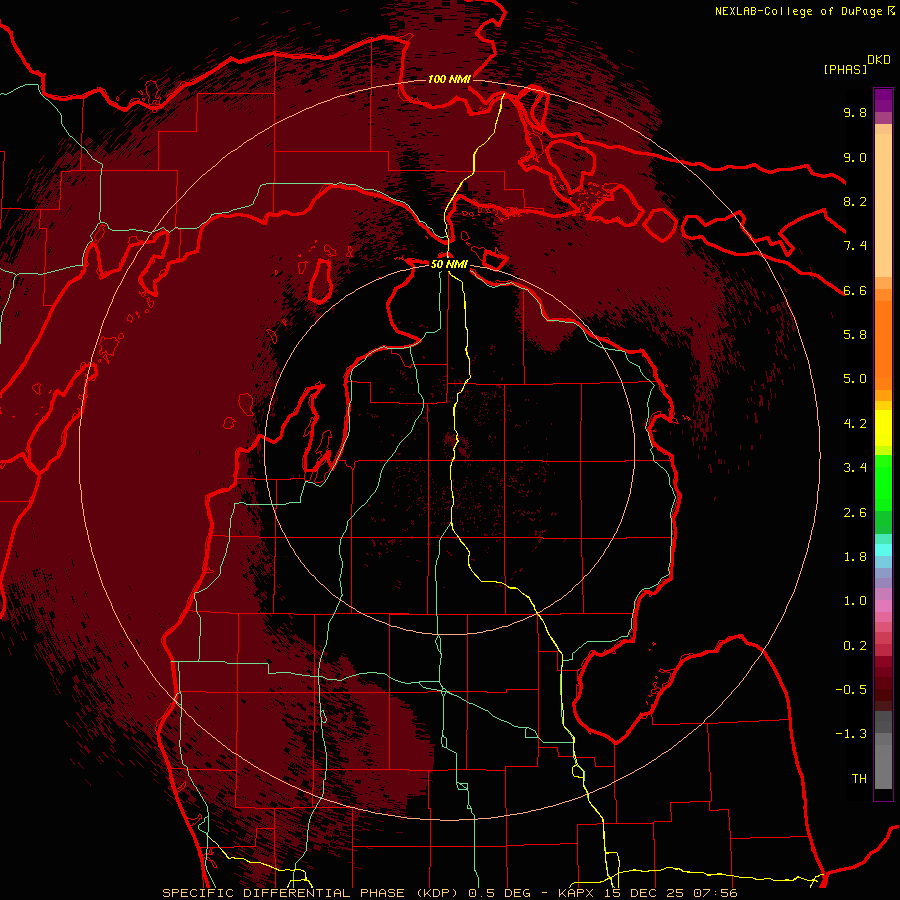
Task: Click the NEXLAB-College of DuPage credit text
Action: coord(798,11)
